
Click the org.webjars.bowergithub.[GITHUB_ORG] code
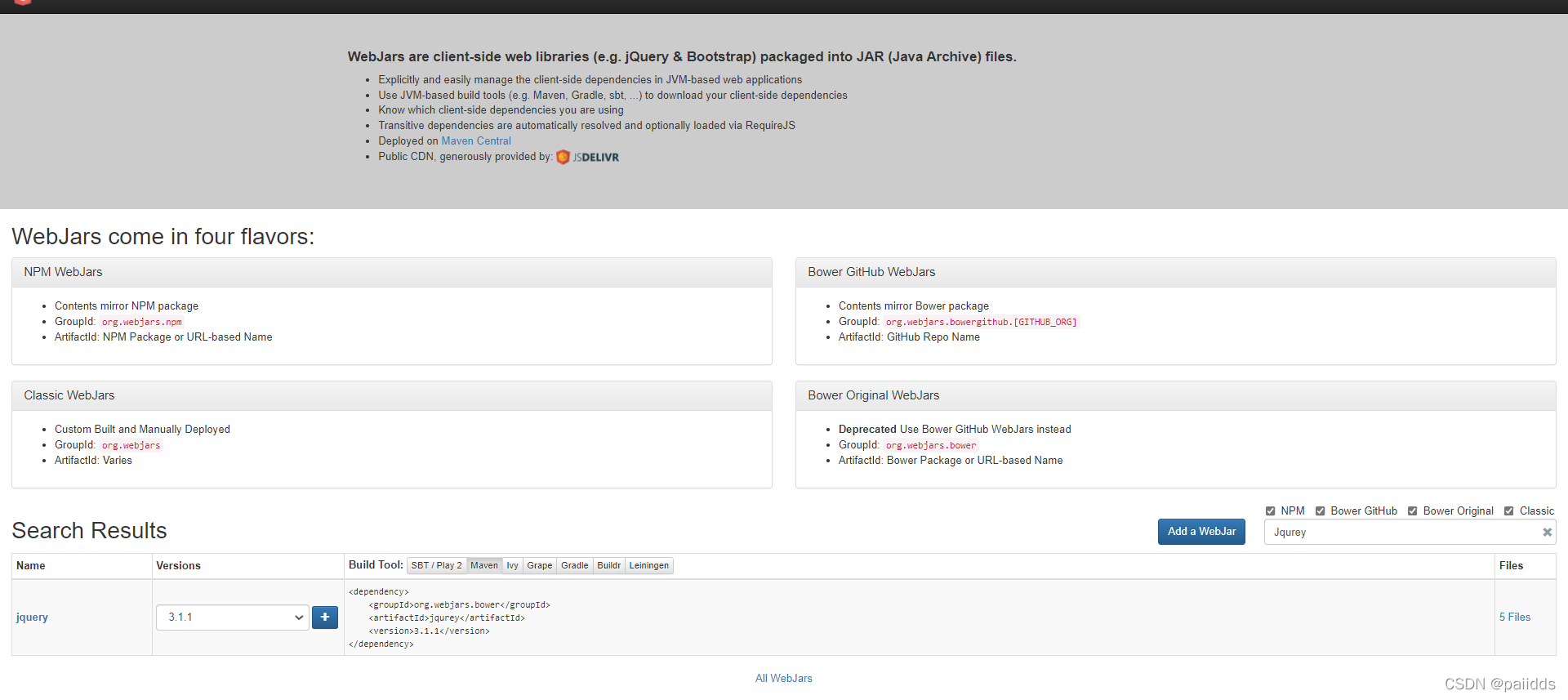[981, 322]
